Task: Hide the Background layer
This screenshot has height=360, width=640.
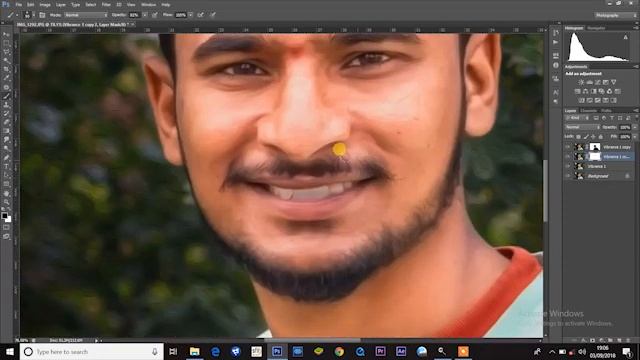Action: point(567,176)
